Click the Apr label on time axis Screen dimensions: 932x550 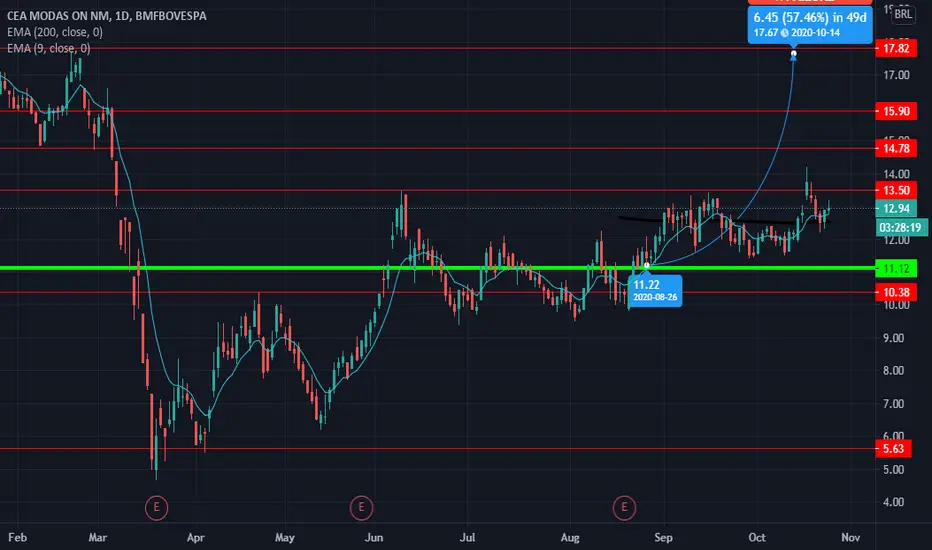[x=196, y=538]
